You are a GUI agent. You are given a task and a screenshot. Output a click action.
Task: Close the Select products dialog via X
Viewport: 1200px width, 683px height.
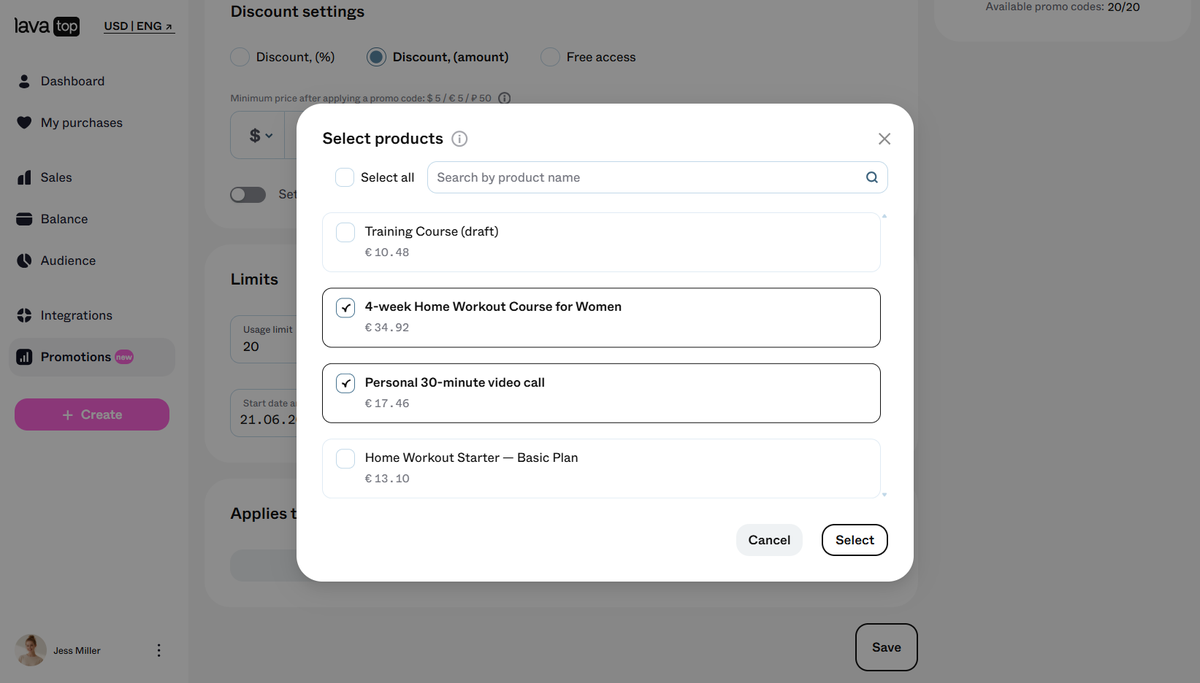884,139
